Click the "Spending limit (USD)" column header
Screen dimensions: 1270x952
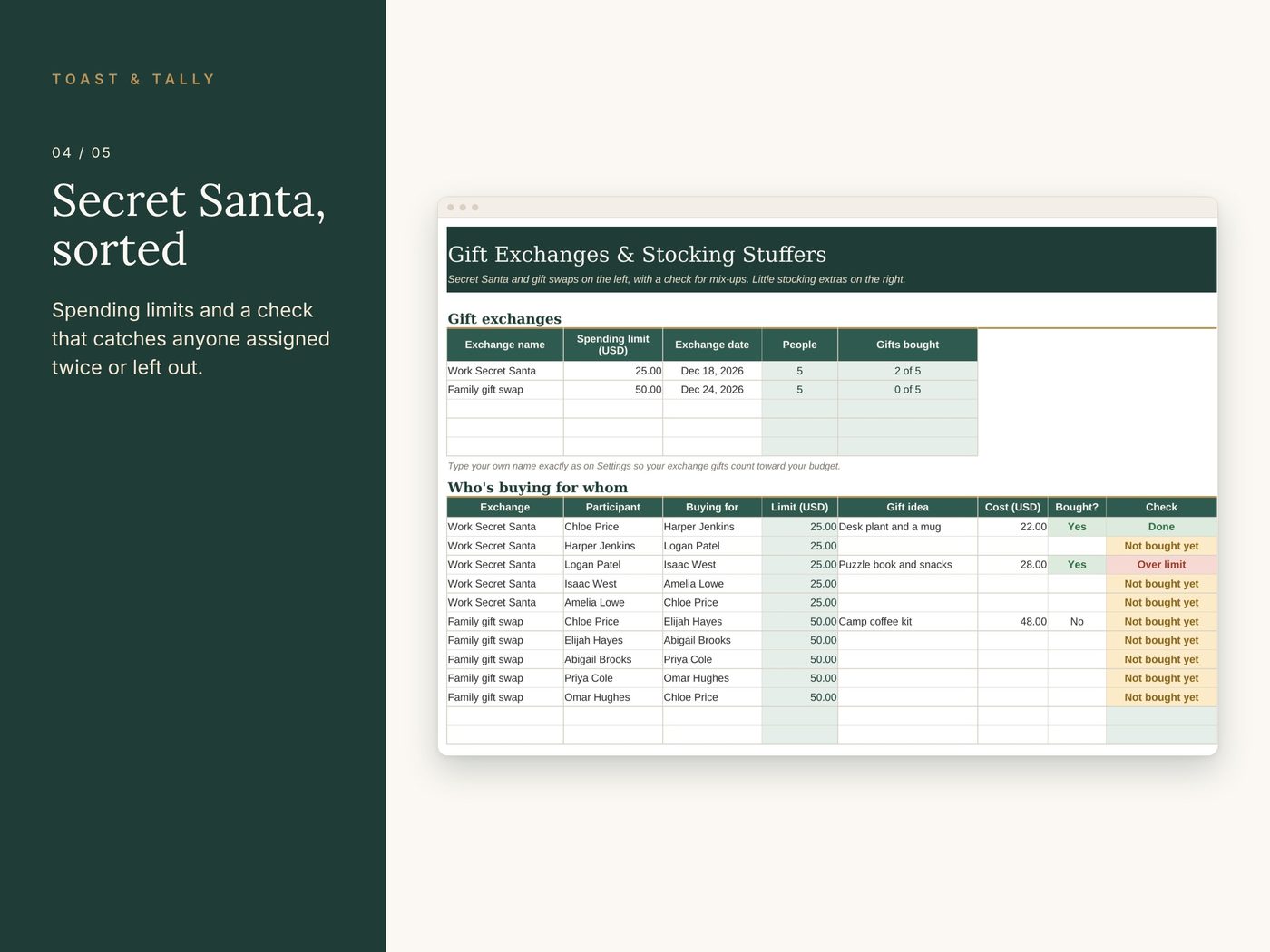[x=613, y=345]
